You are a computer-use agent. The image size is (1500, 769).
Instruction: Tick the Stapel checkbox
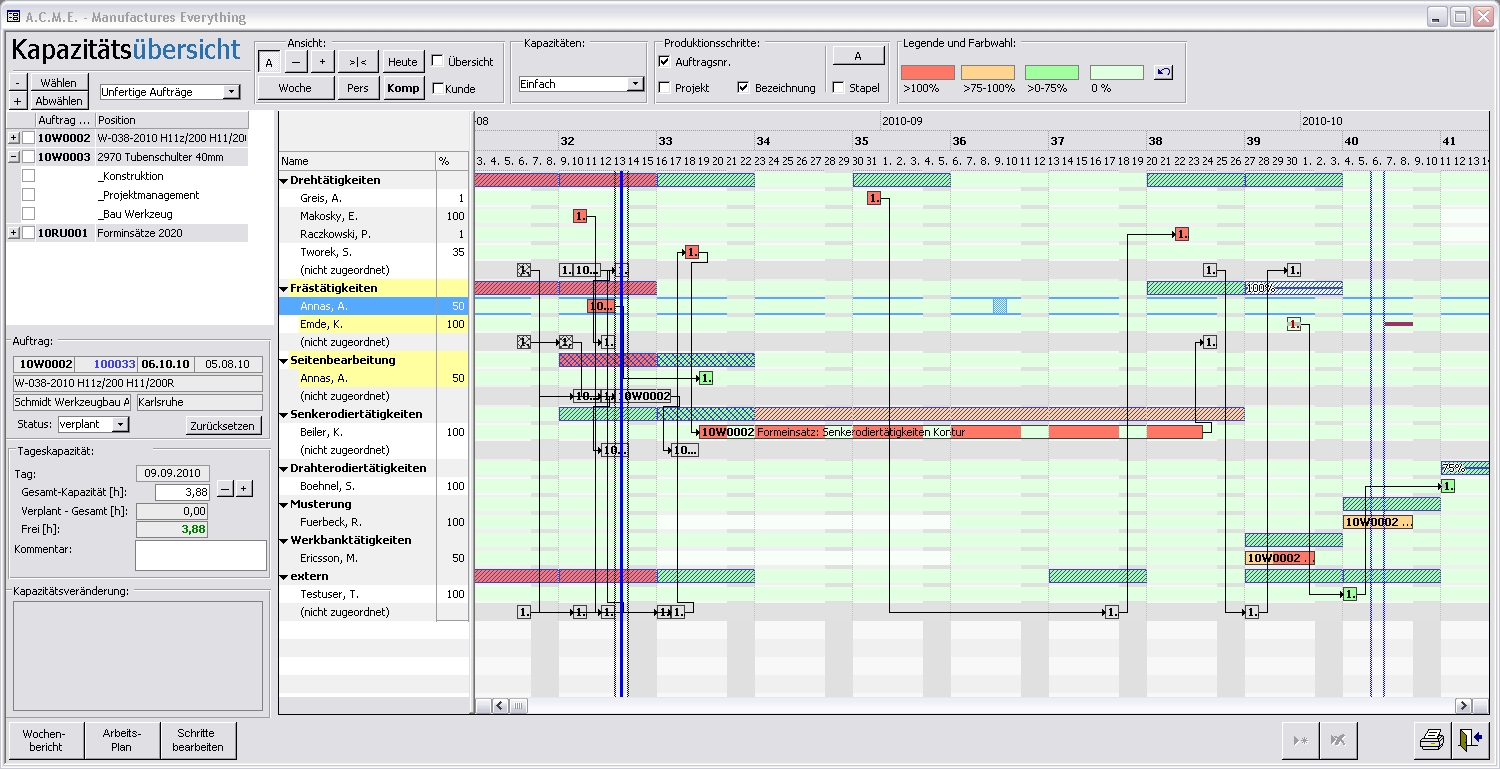click(x=838, y=88)
